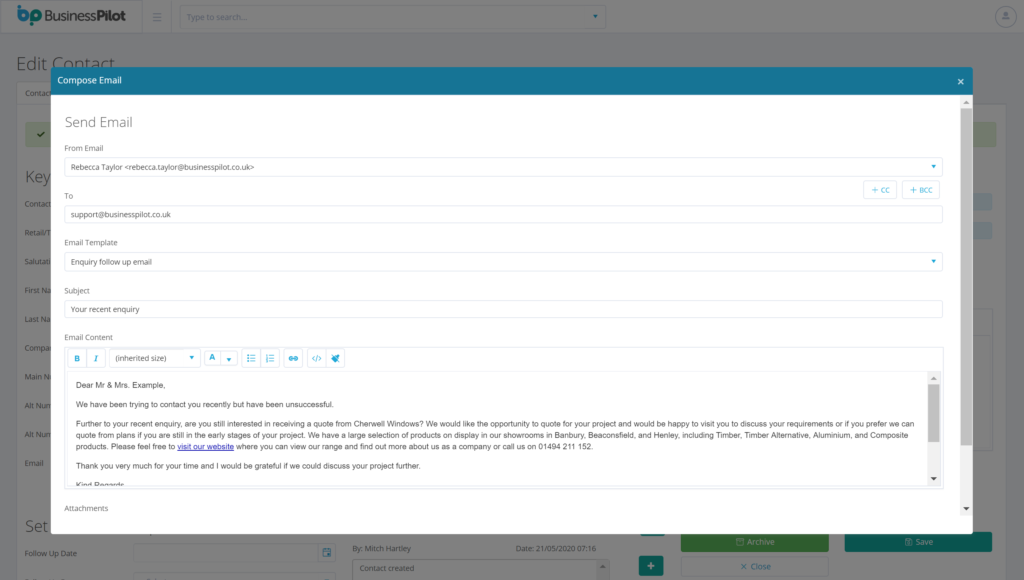Click the clean formatting icon
The image size is (1024, 580).
[x=336, y=358]
